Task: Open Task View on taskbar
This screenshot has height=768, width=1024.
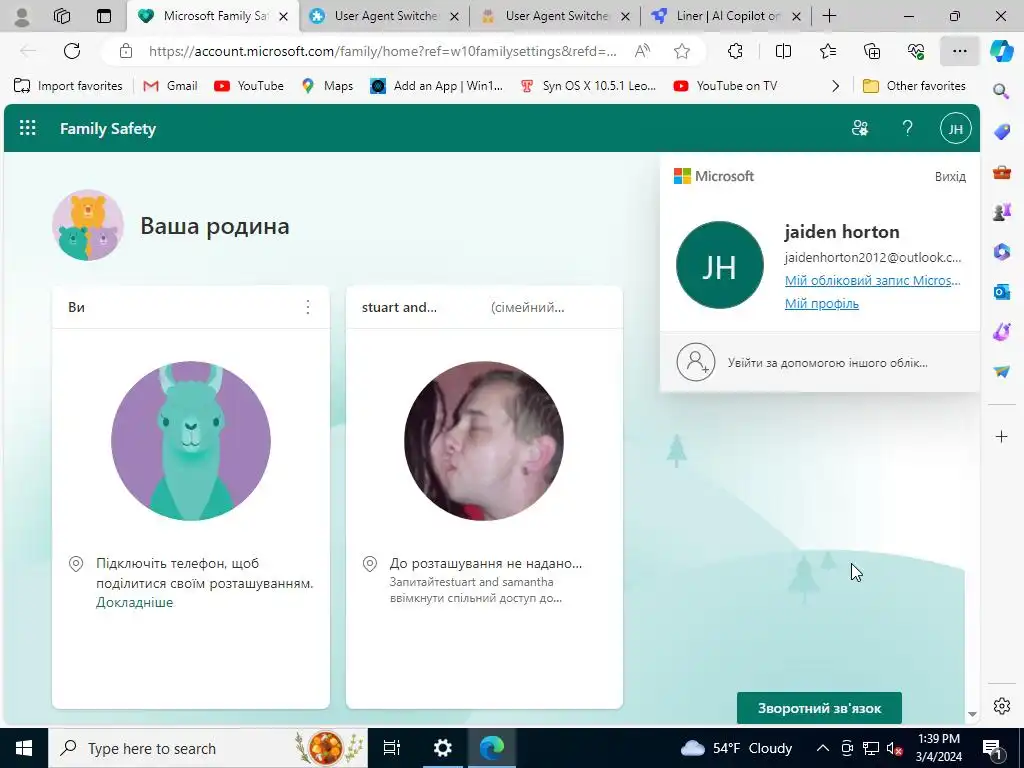Action: (x=392, y=748)
